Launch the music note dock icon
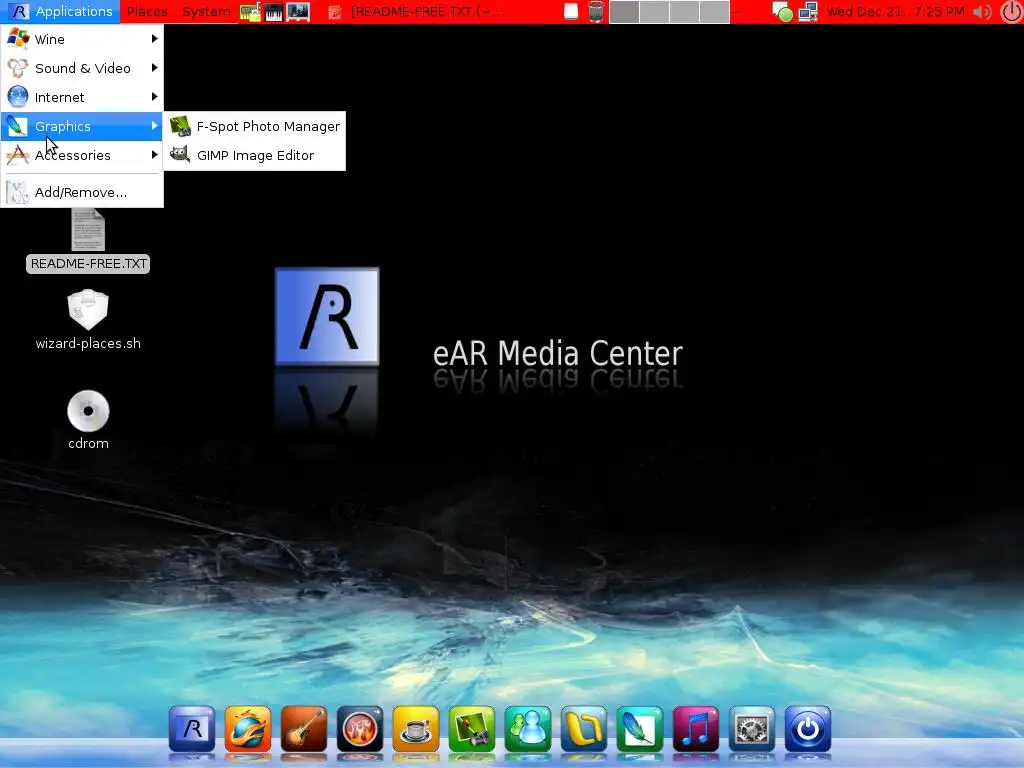Viewport: 1024px width, 768px height. 696,729
